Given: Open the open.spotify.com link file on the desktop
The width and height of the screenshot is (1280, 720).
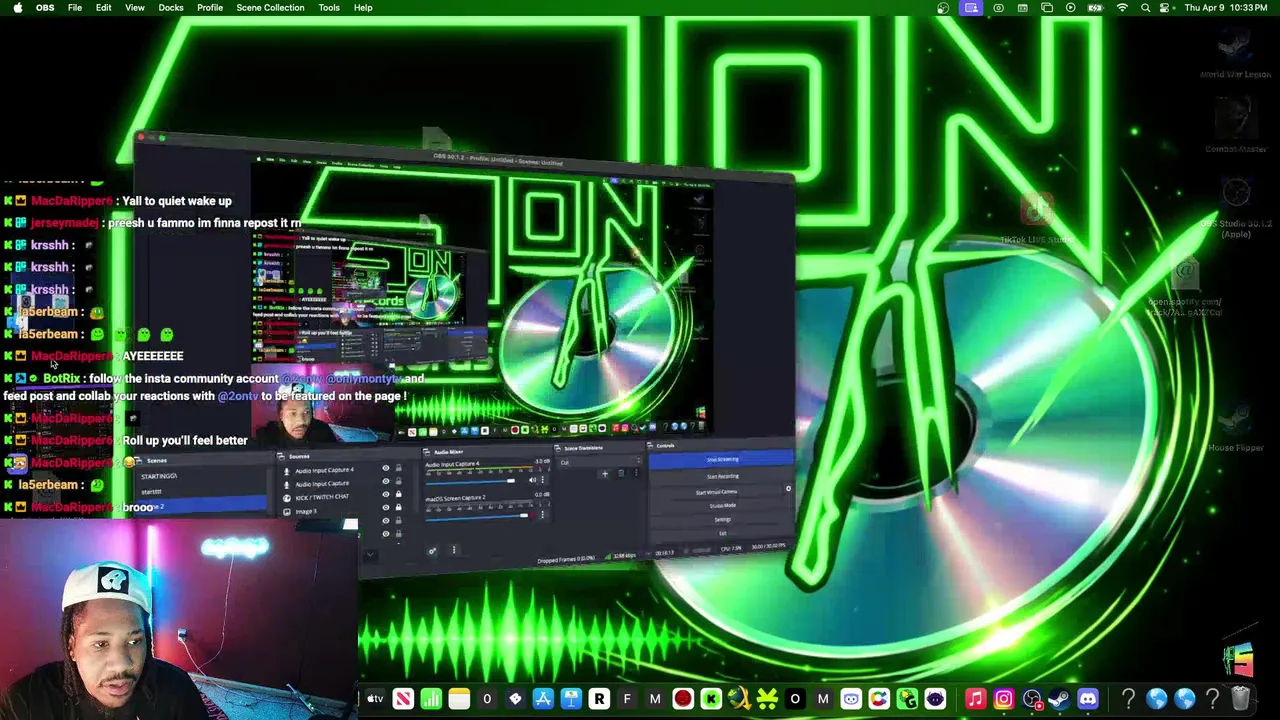Looking at the screenshot, I should click(1185, 286).
